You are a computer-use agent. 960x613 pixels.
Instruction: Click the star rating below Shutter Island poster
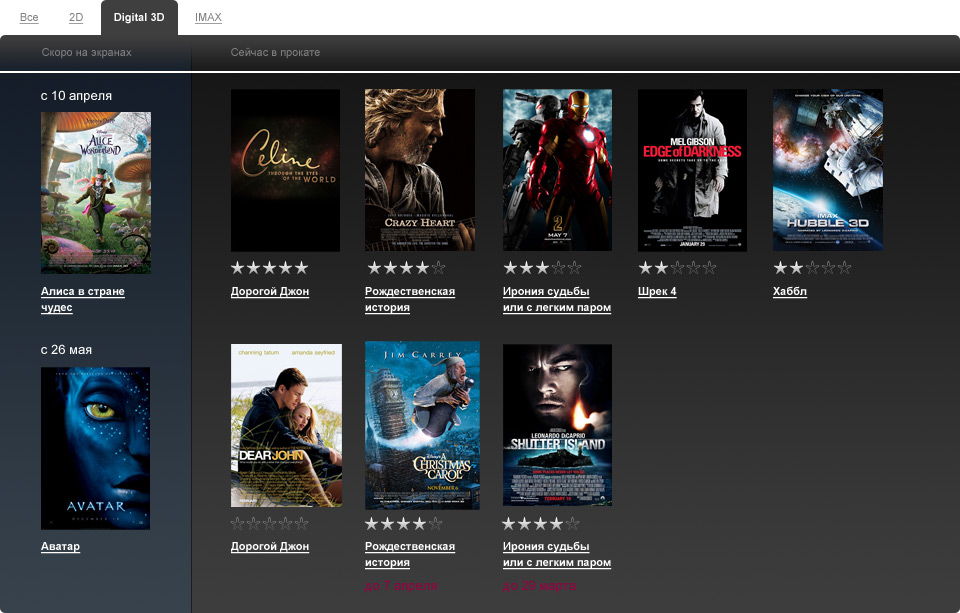tap(540, 524)
